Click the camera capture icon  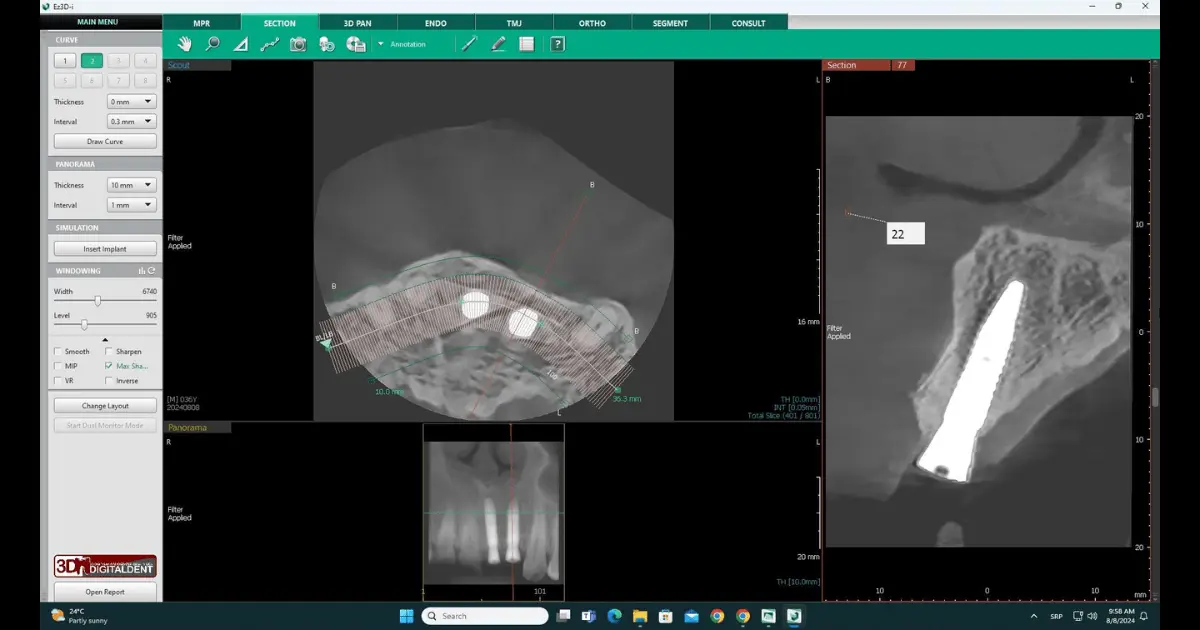[298, 44]
